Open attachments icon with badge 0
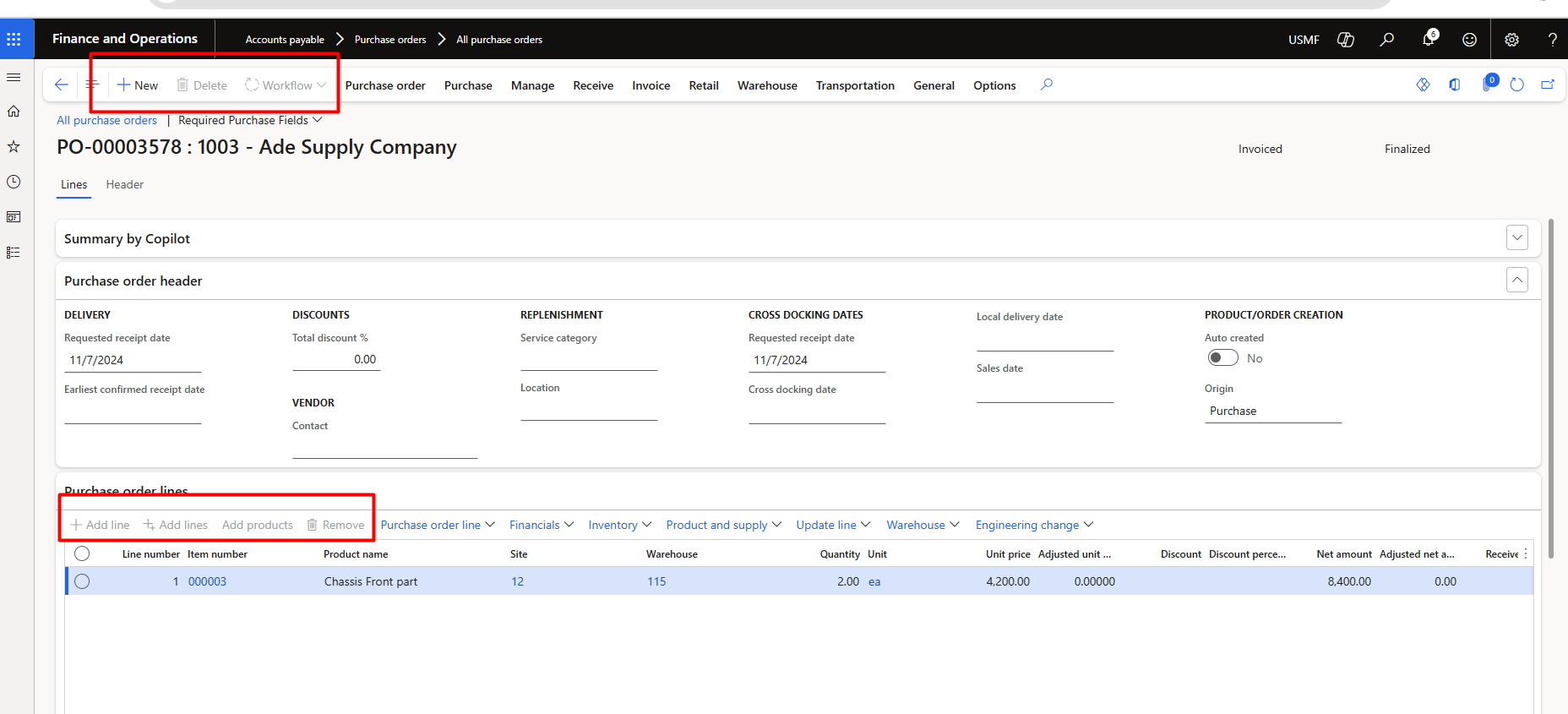Screen dimensions: 1568x714 [x=1489, y=84]
